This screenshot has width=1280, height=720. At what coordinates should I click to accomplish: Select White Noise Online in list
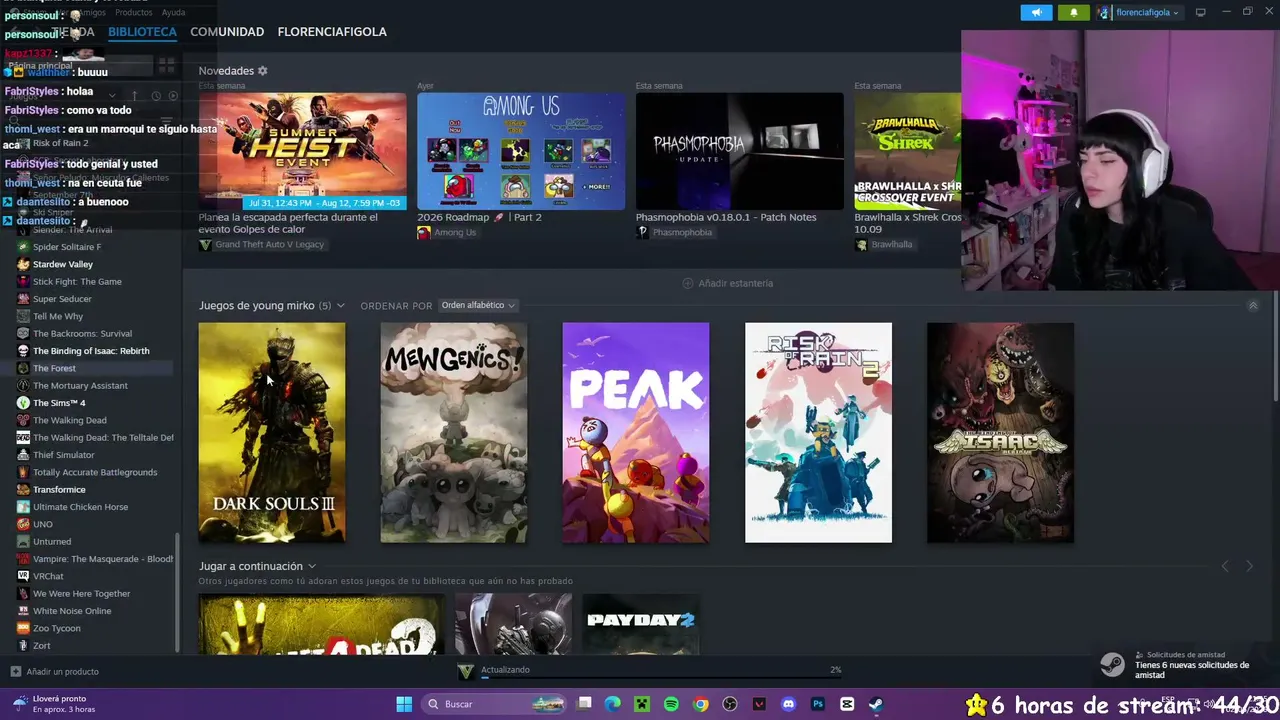click(72, 611)
